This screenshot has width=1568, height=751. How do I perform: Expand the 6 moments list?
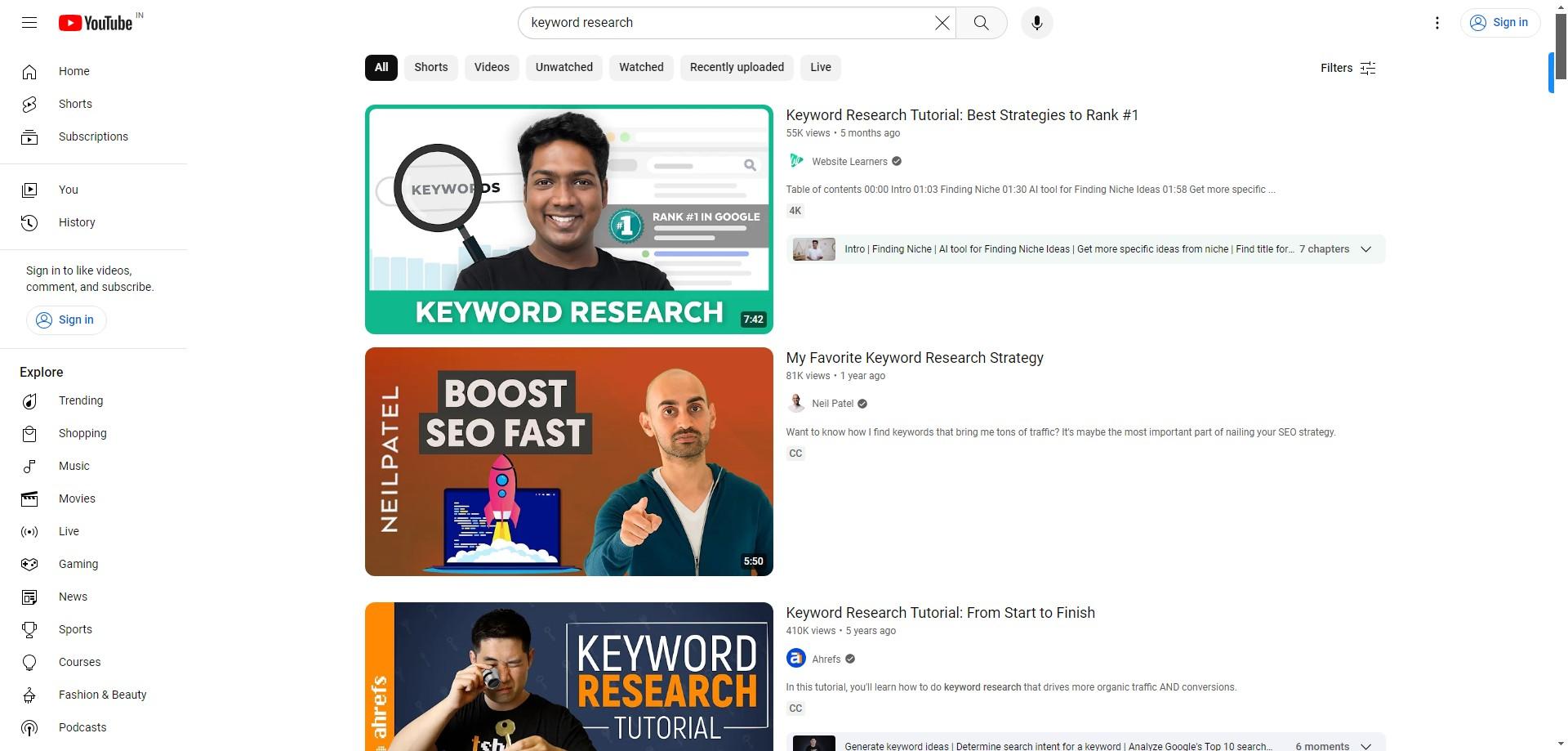tap(1365, 745)
